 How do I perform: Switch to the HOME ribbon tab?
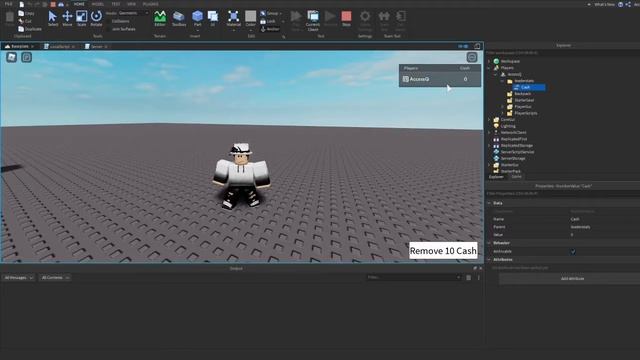79,4
